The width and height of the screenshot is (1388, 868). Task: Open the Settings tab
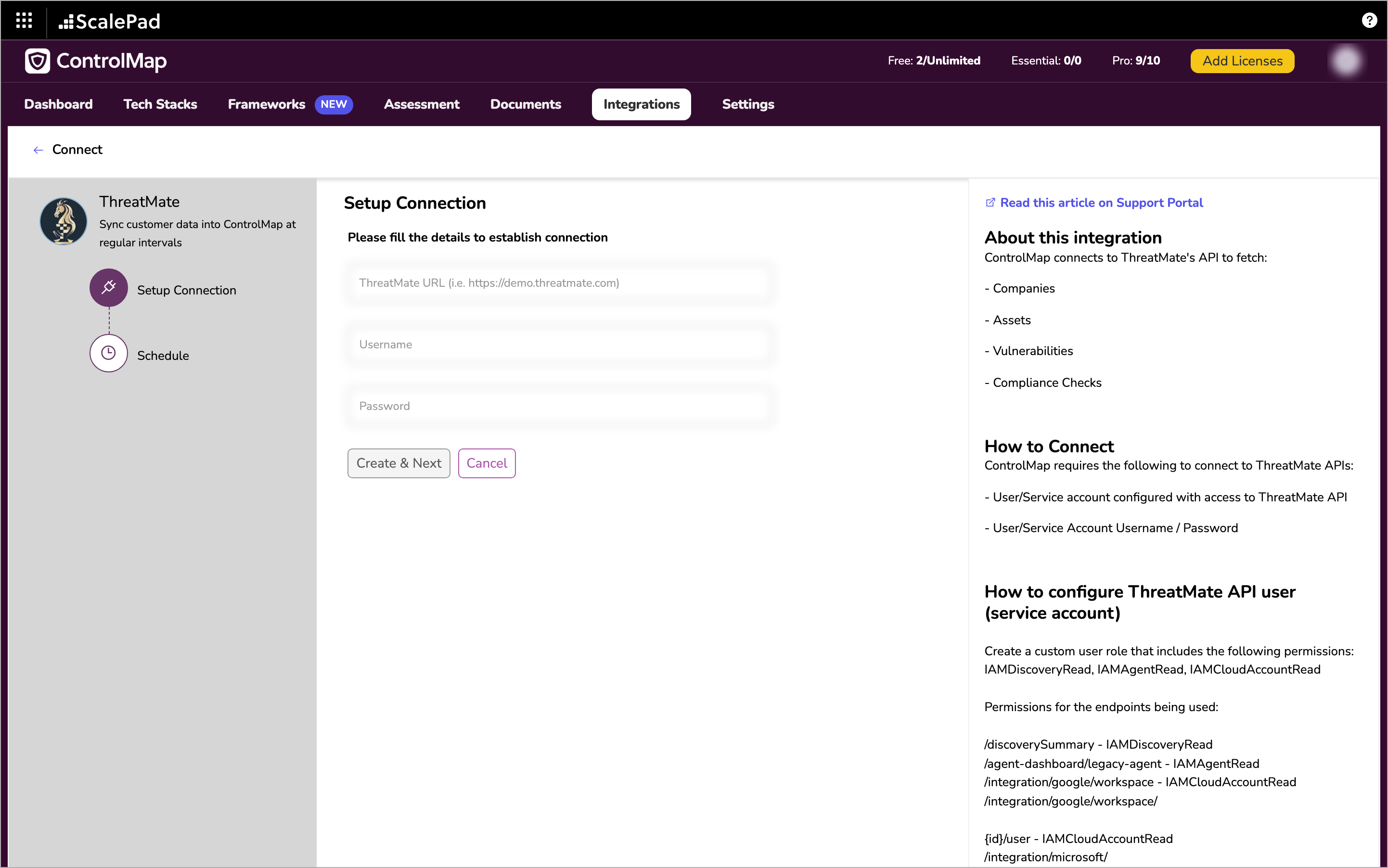tap(748, 104)
